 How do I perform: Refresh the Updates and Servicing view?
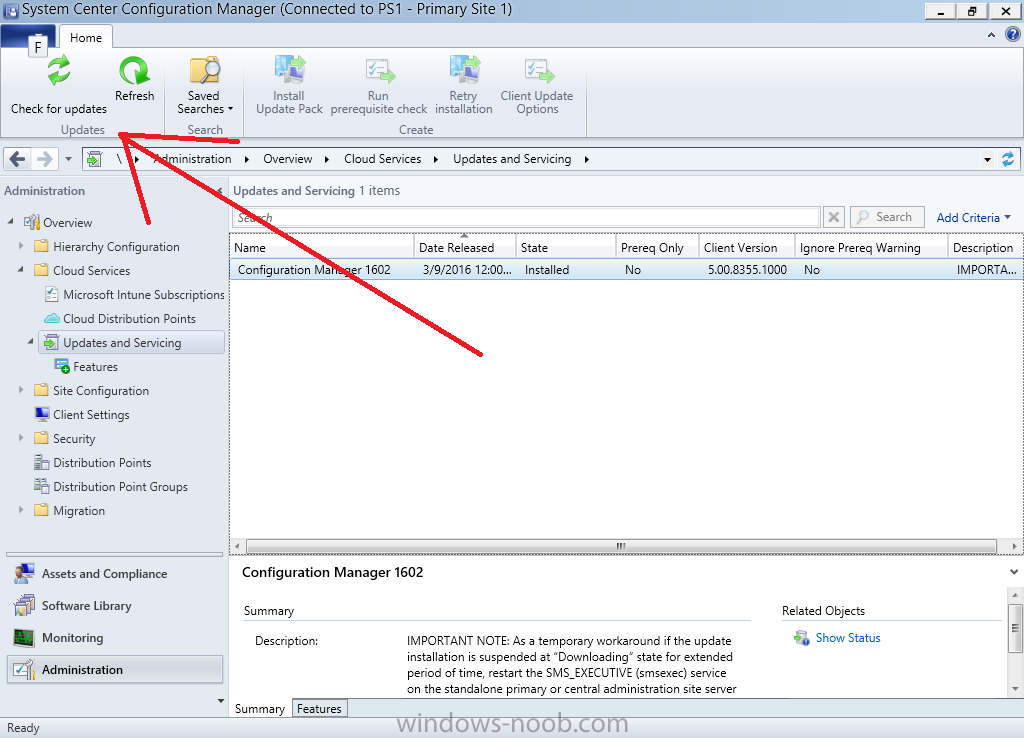click(135, 79)
